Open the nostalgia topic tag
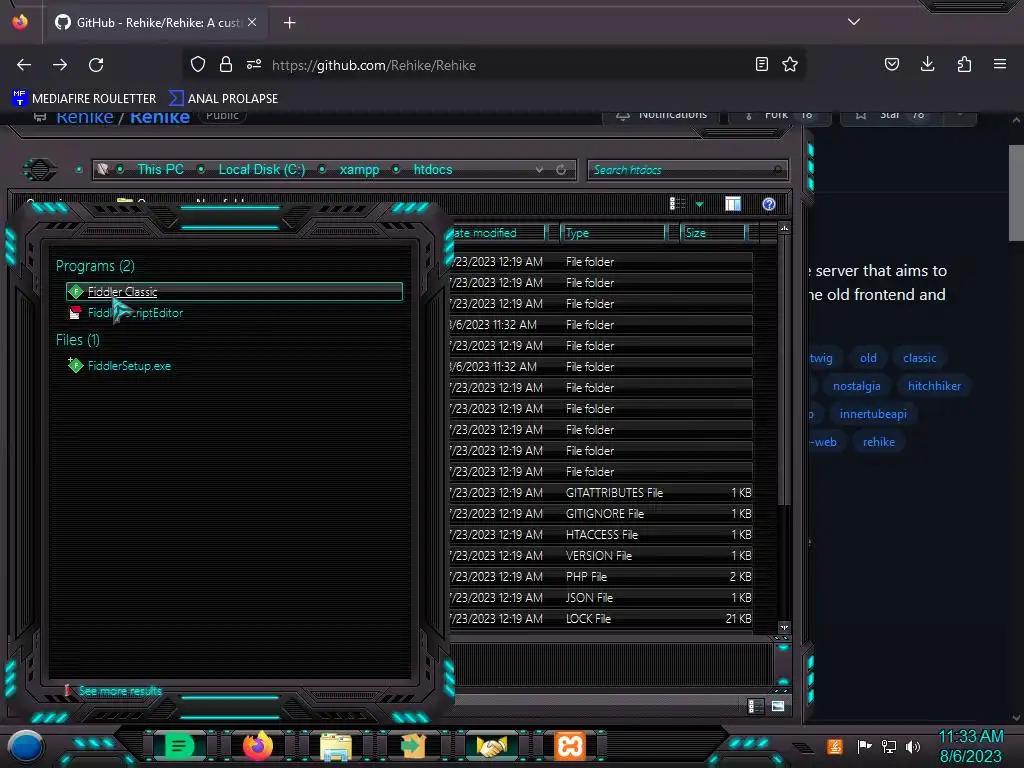The image size is (1024, 768). (856, 386)
